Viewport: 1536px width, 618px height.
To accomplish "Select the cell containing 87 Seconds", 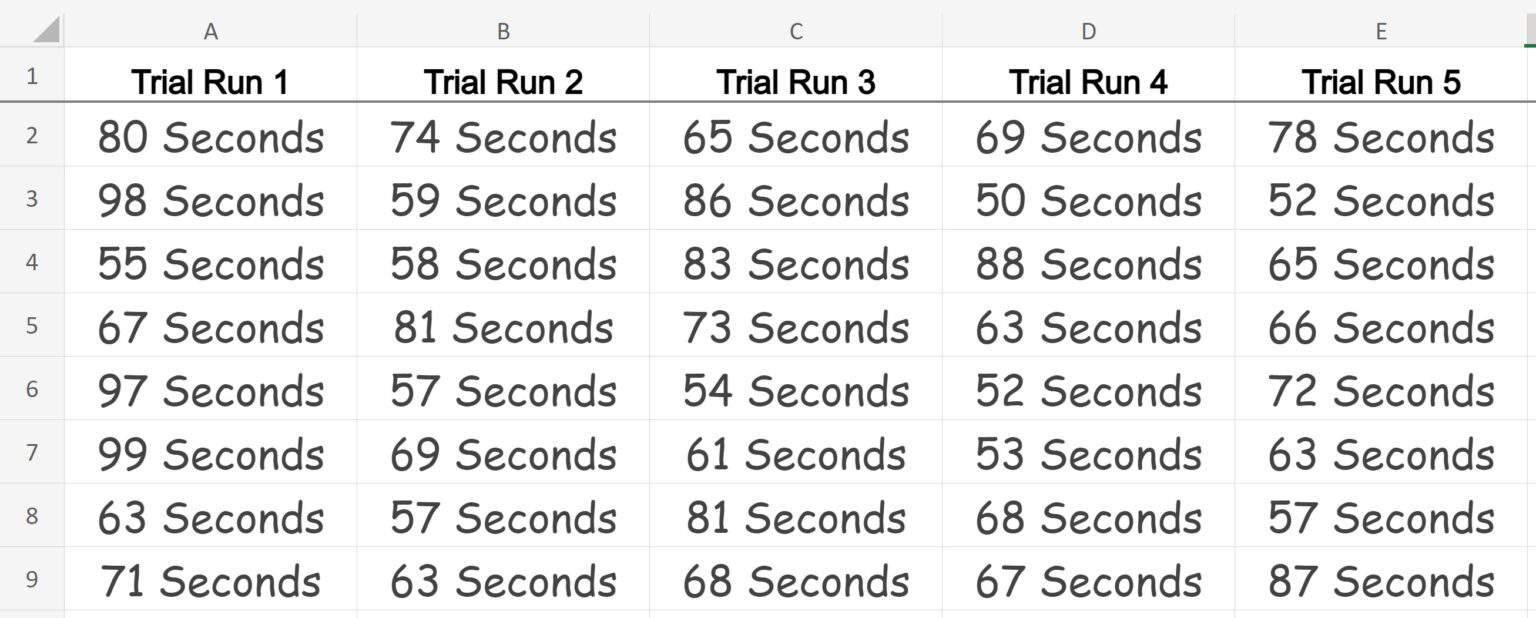I will coord(1380,580).
